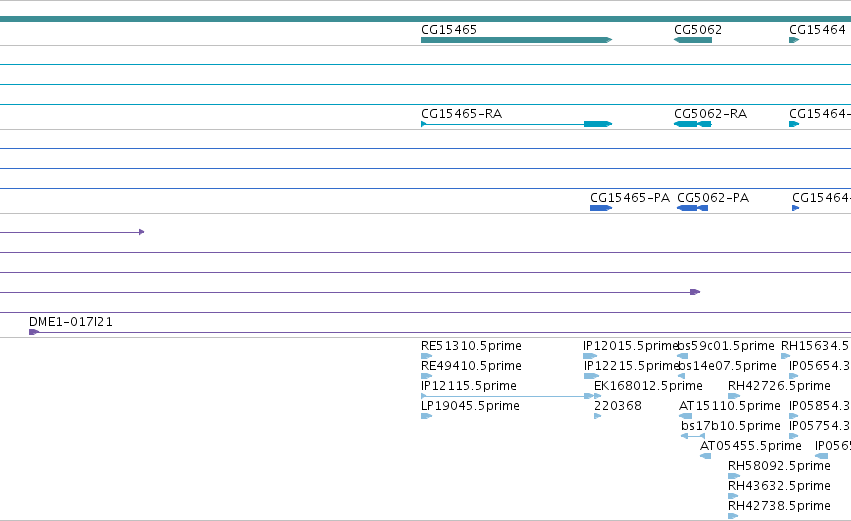Click the CG5062-PA coding sequence label

point(713,198)
